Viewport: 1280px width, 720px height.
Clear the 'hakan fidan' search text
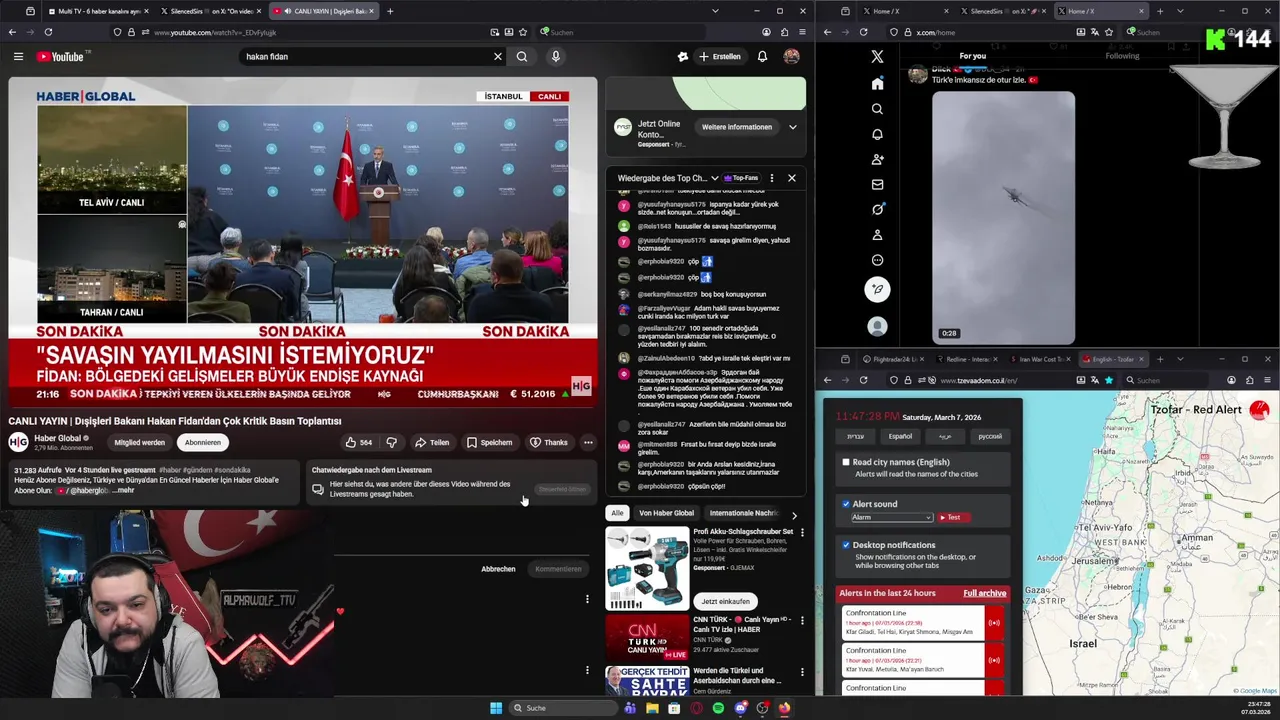pyautogui.click(x=497, y=57)
